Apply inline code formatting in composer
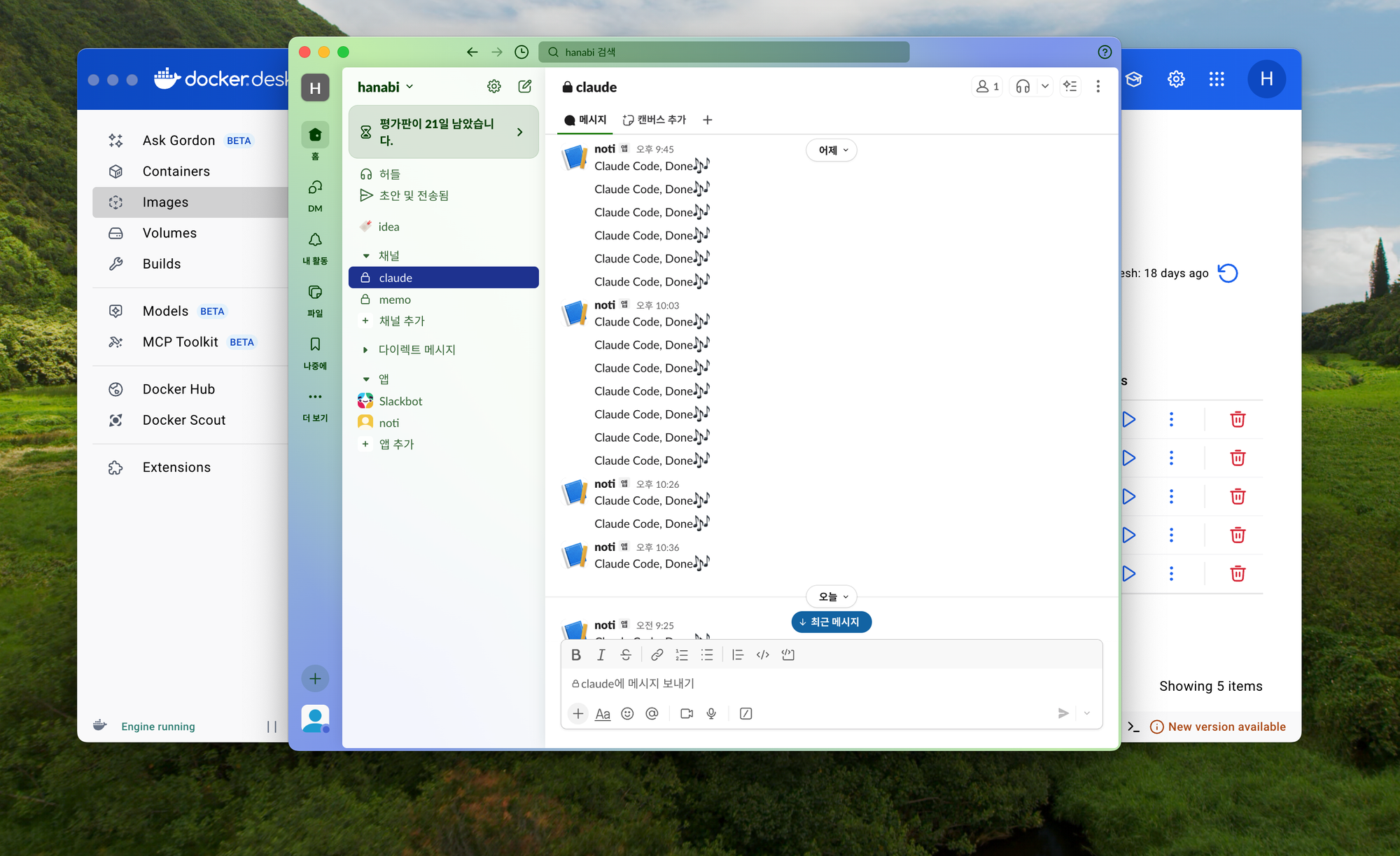 tap(763, 654)
